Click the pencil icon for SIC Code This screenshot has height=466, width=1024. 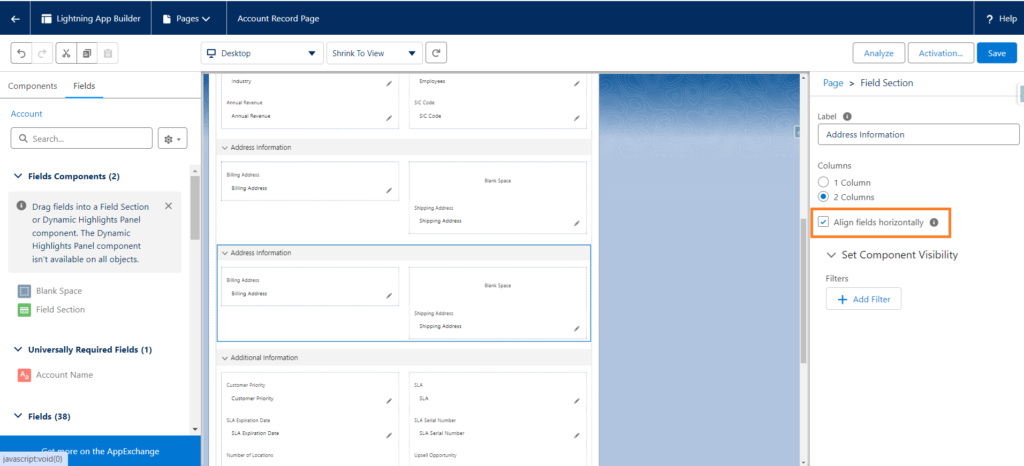click(x=577, y=118)
